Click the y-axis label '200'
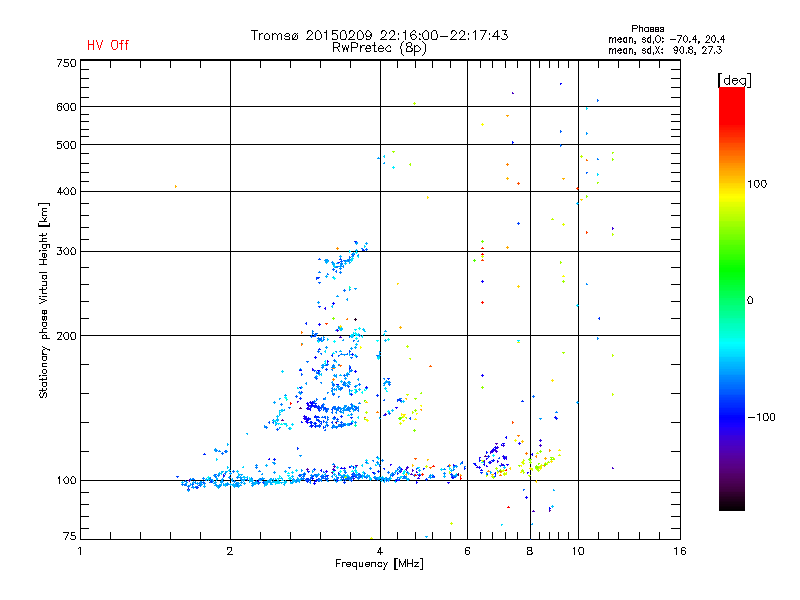 click(66, 336)
